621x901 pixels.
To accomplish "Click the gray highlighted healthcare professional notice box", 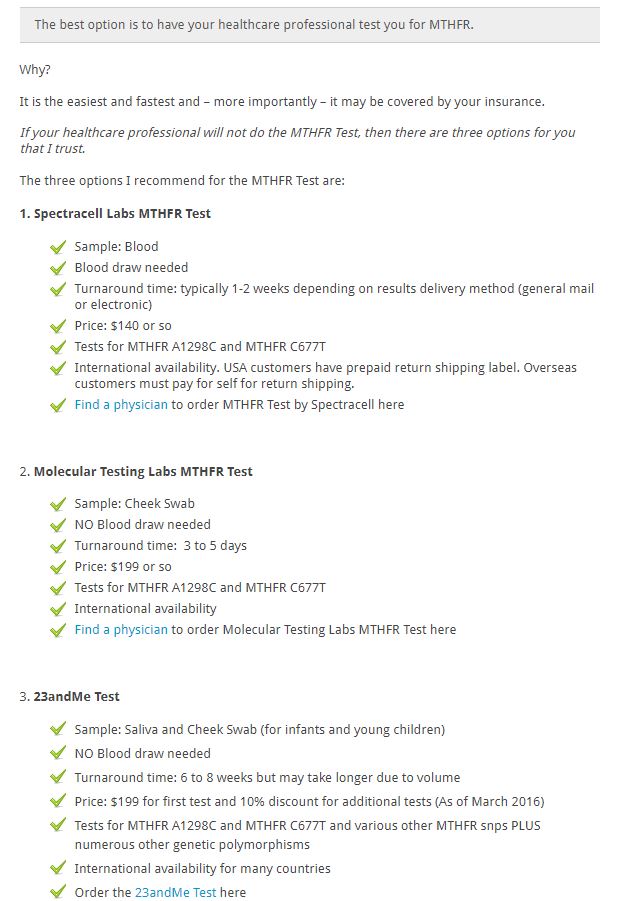I will point(309,25).
